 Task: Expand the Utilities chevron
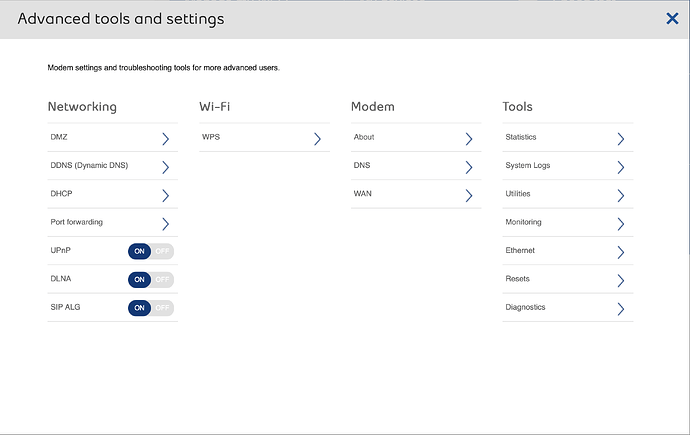620,195
